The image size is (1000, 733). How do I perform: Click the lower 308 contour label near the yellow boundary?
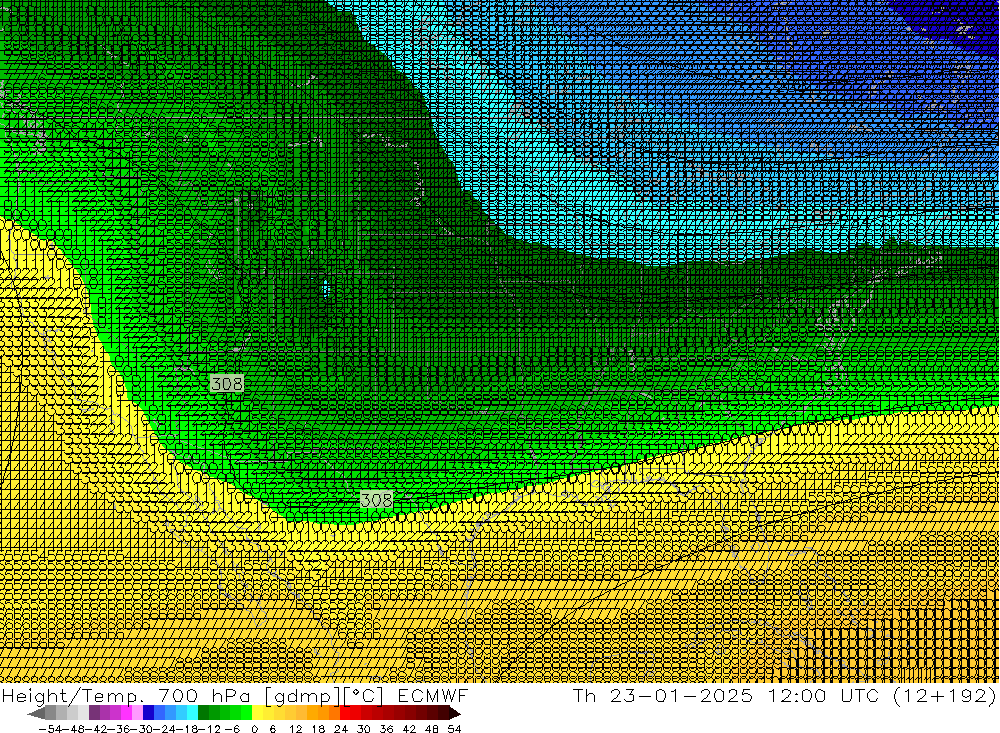click(376, 500)
